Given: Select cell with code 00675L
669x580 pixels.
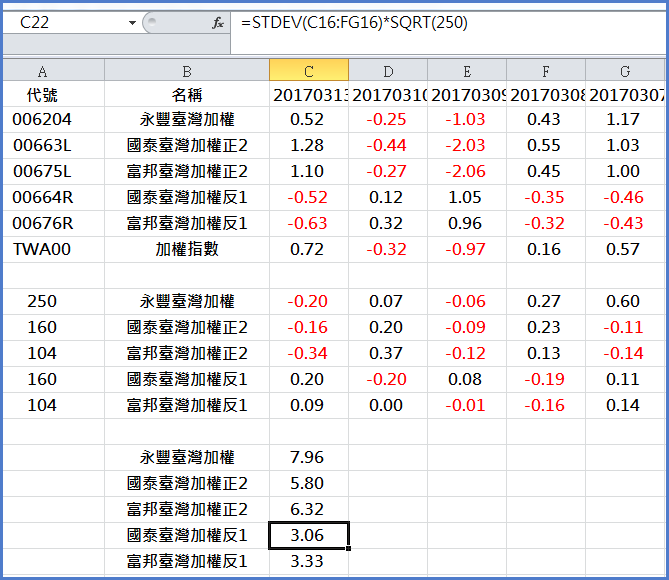Looking at the screenshot, I should (x=53, y=172).
